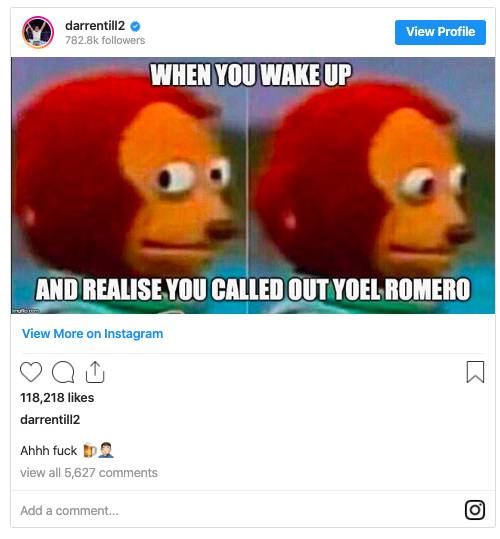Like the post with the heart icon

coord(31,372)
